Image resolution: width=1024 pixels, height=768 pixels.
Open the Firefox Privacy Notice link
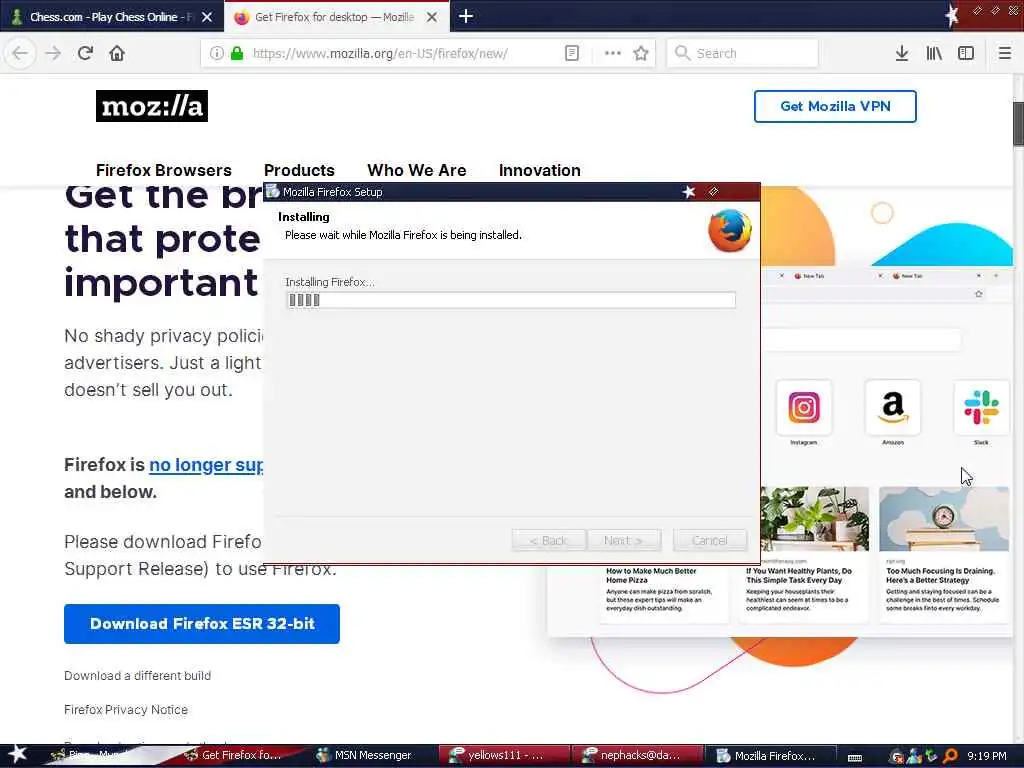[125, 710]
